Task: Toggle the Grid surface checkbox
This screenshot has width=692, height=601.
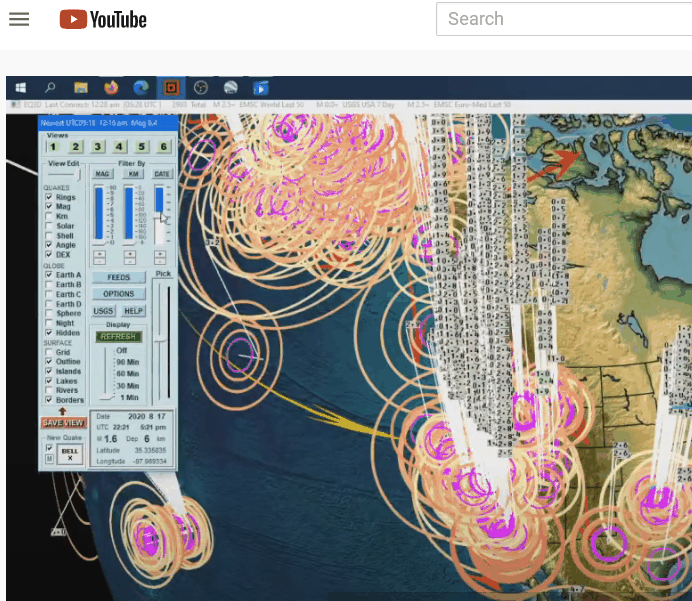Action: [49, 353]
